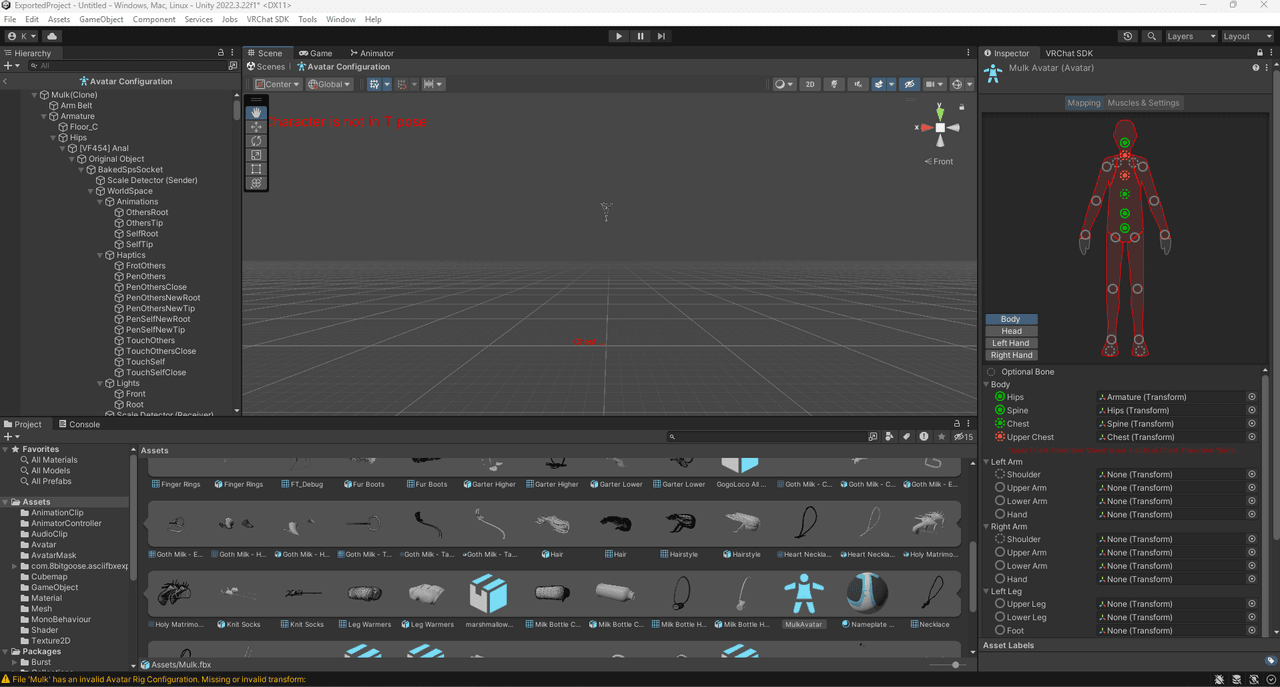Toggle the Inspector lock icon
The height and width of the screenshot is (687, 1280).
[1259, 53]
